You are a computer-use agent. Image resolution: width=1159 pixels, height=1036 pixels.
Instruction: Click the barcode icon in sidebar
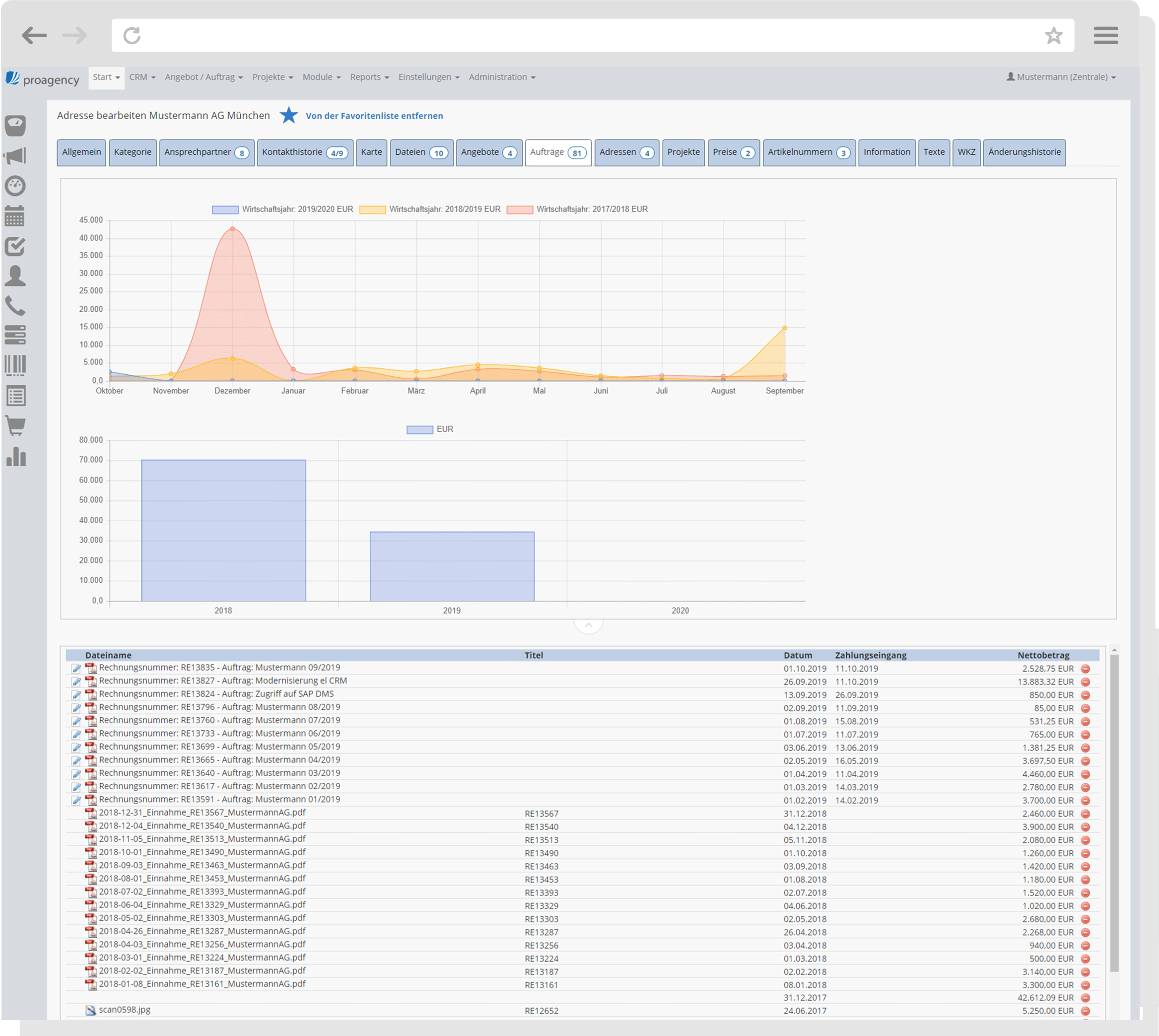pos(15,365)
